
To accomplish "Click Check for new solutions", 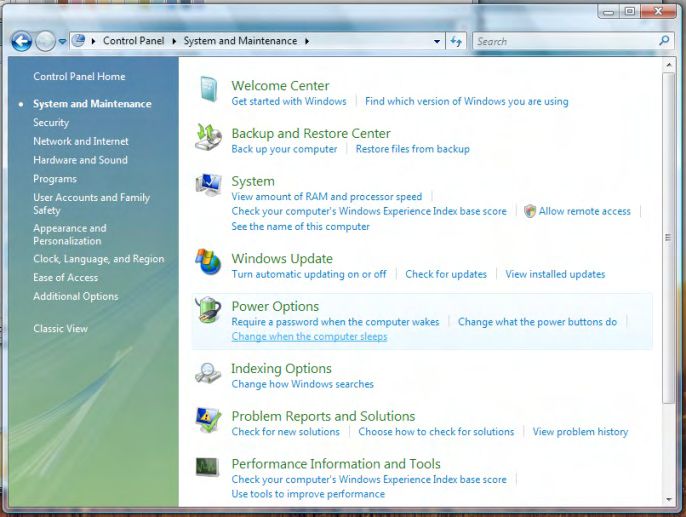I will [285, 432].
